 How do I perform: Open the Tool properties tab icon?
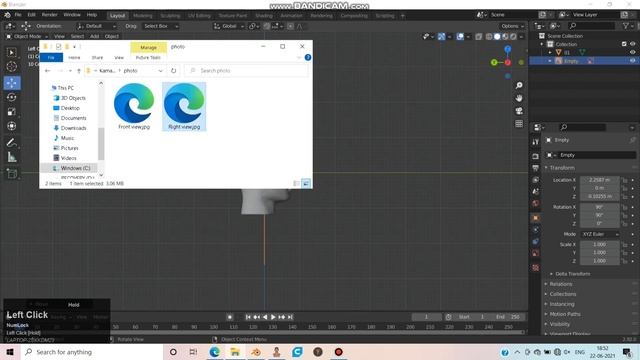[x=536, y=142]
